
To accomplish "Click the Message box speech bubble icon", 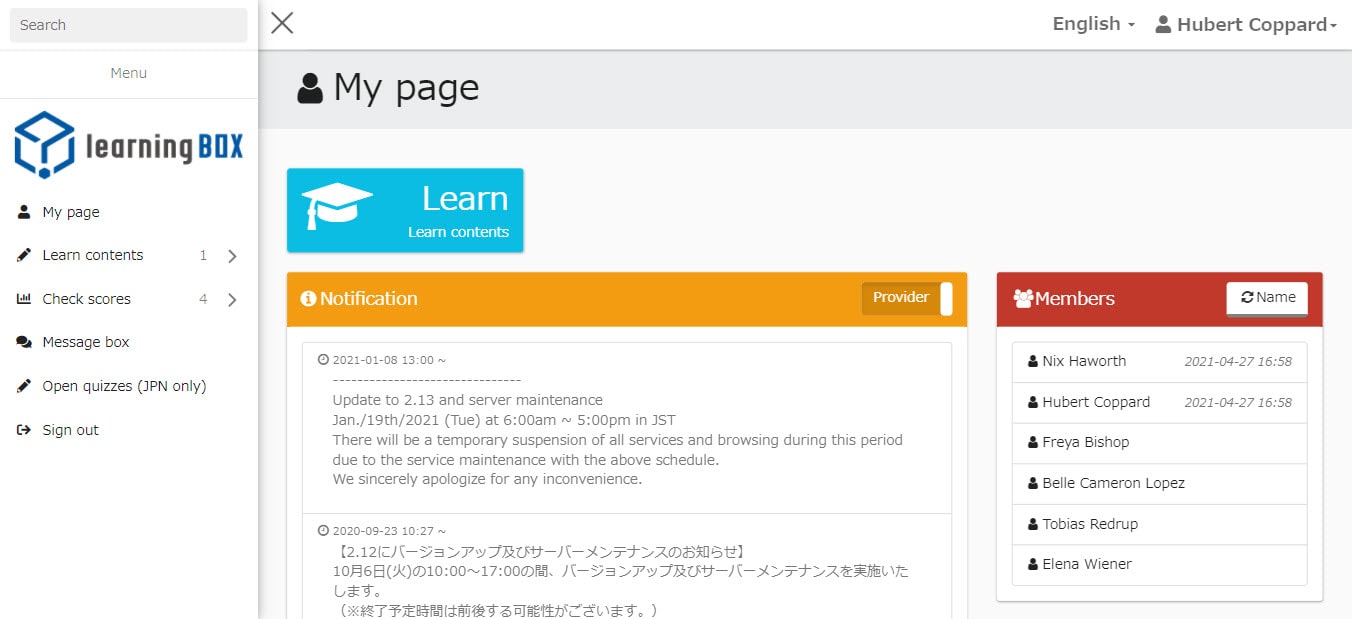I will (x=24, y=342).
